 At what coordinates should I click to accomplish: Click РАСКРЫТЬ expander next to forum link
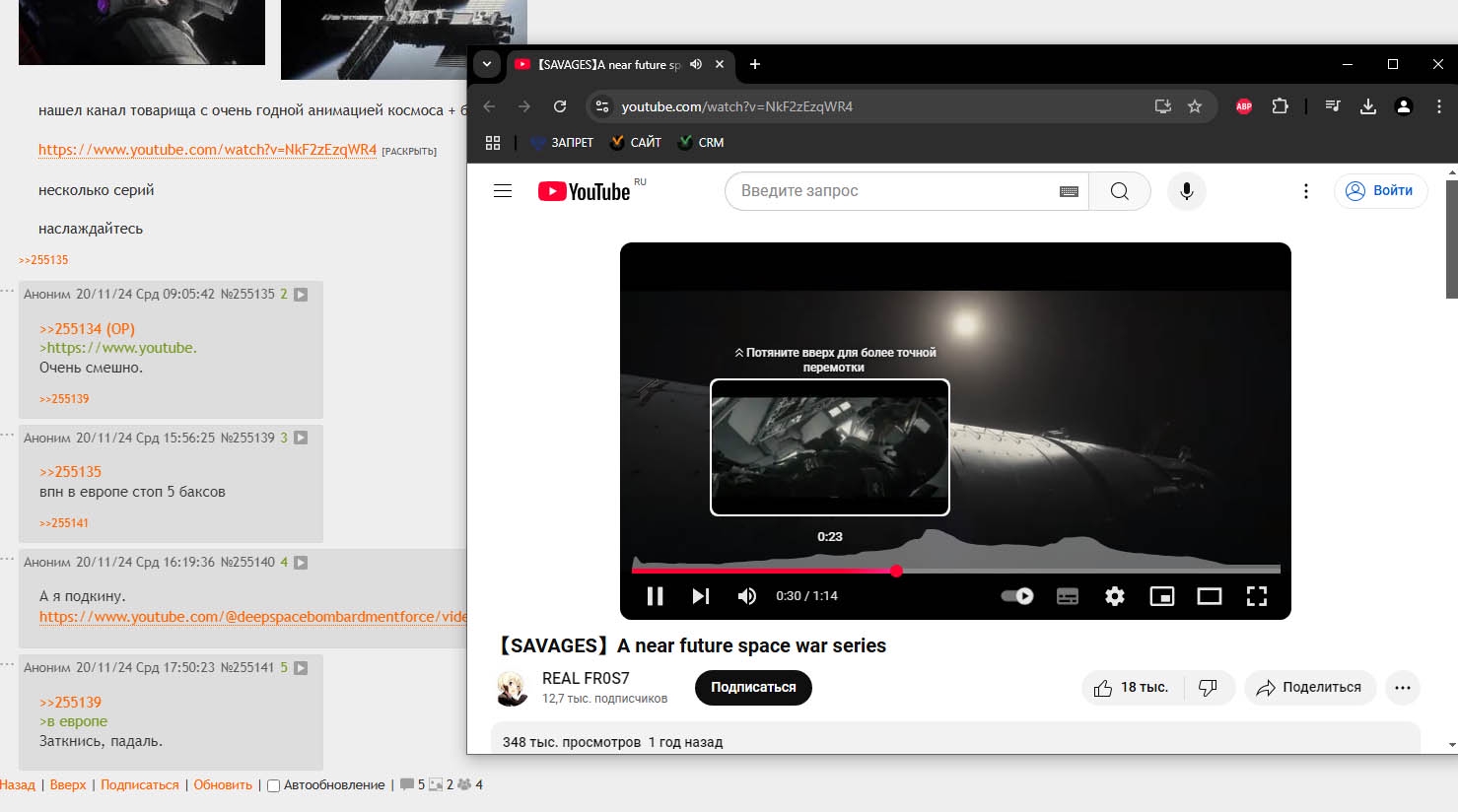[409, 151]
